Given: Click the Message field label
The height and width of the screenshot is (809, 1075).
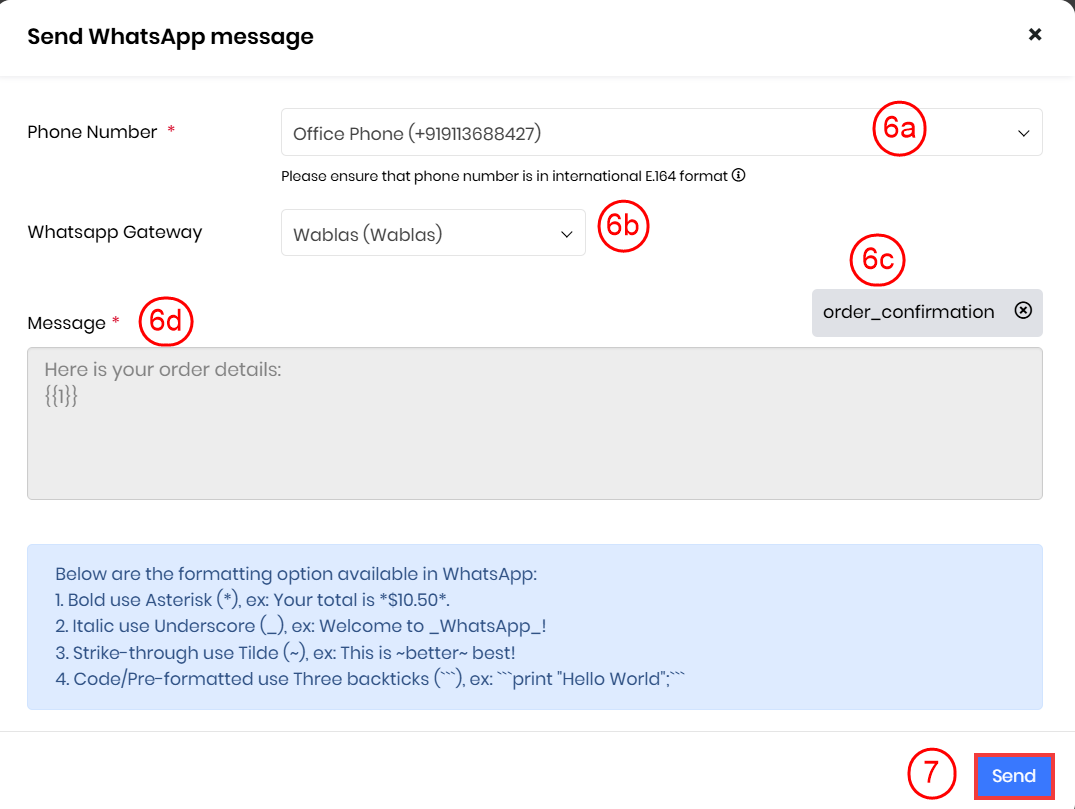Looking at the screenshot, I should [x=66, y=323].
